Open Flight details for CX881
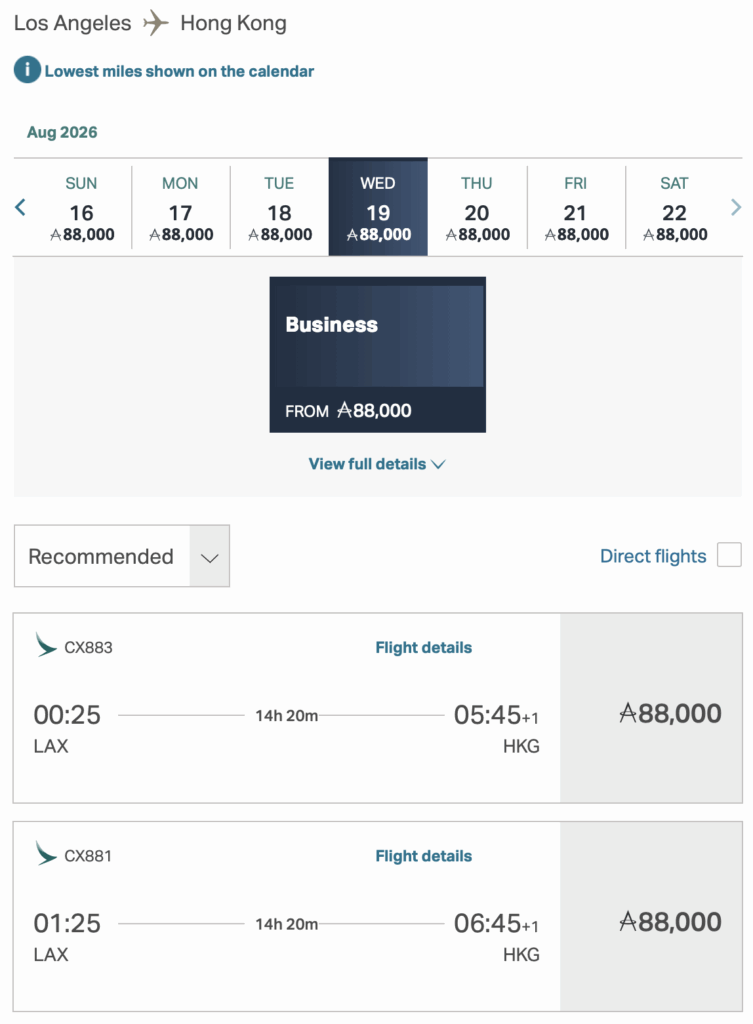 (x=423, y=856)
